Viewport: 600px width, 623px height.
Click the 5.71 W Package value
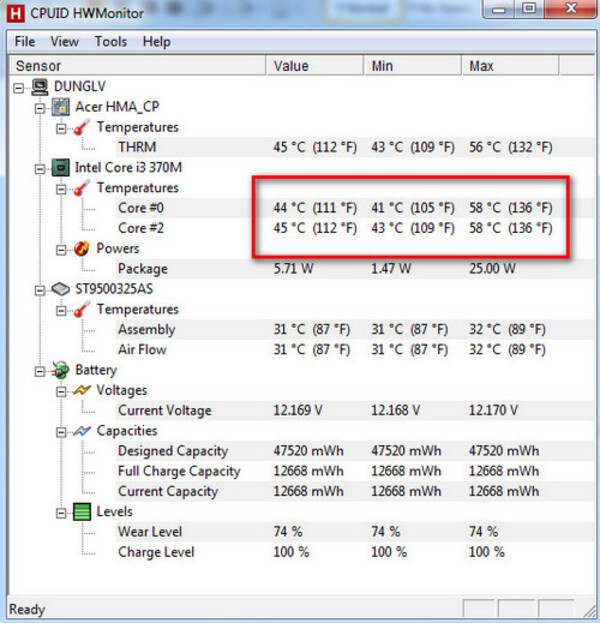pyautogui.click(x=293, y=269)
